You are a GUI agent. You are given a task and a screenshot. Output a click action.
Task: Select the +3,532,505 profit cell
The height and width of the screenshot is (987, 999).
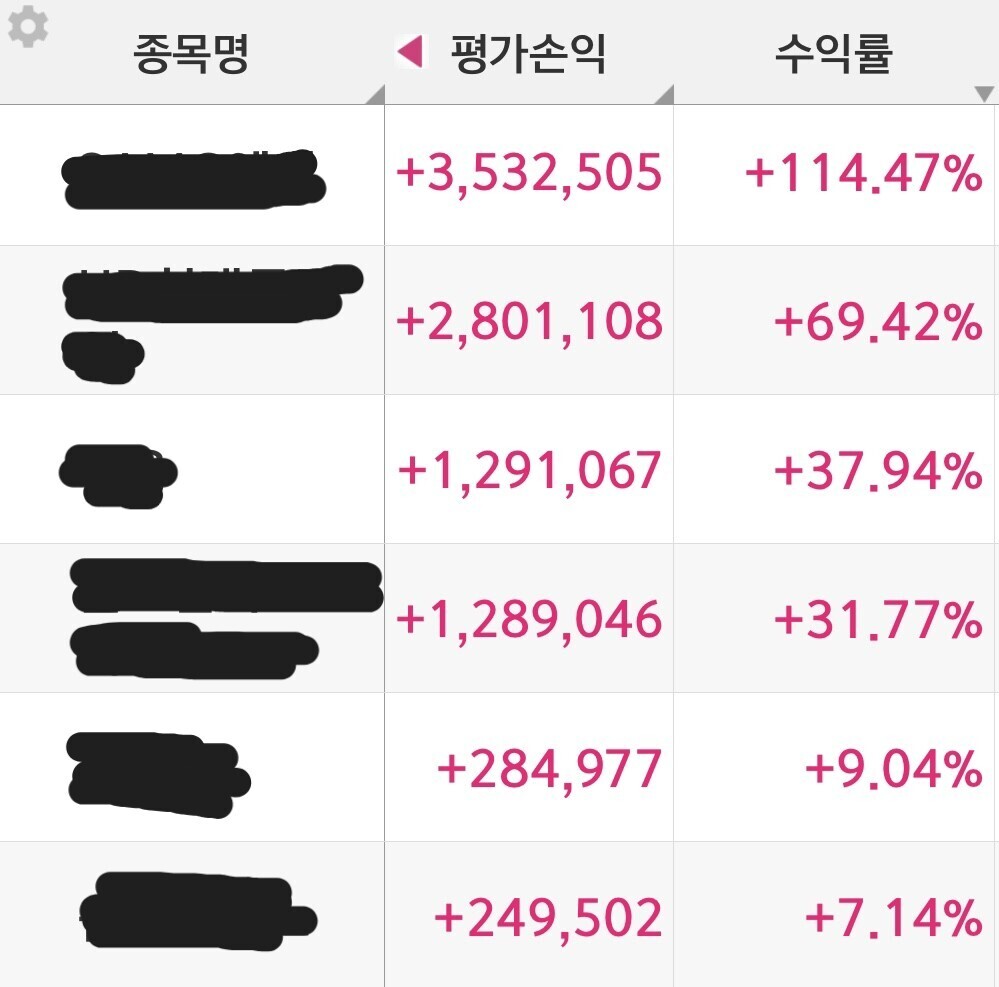click(529, 175)
